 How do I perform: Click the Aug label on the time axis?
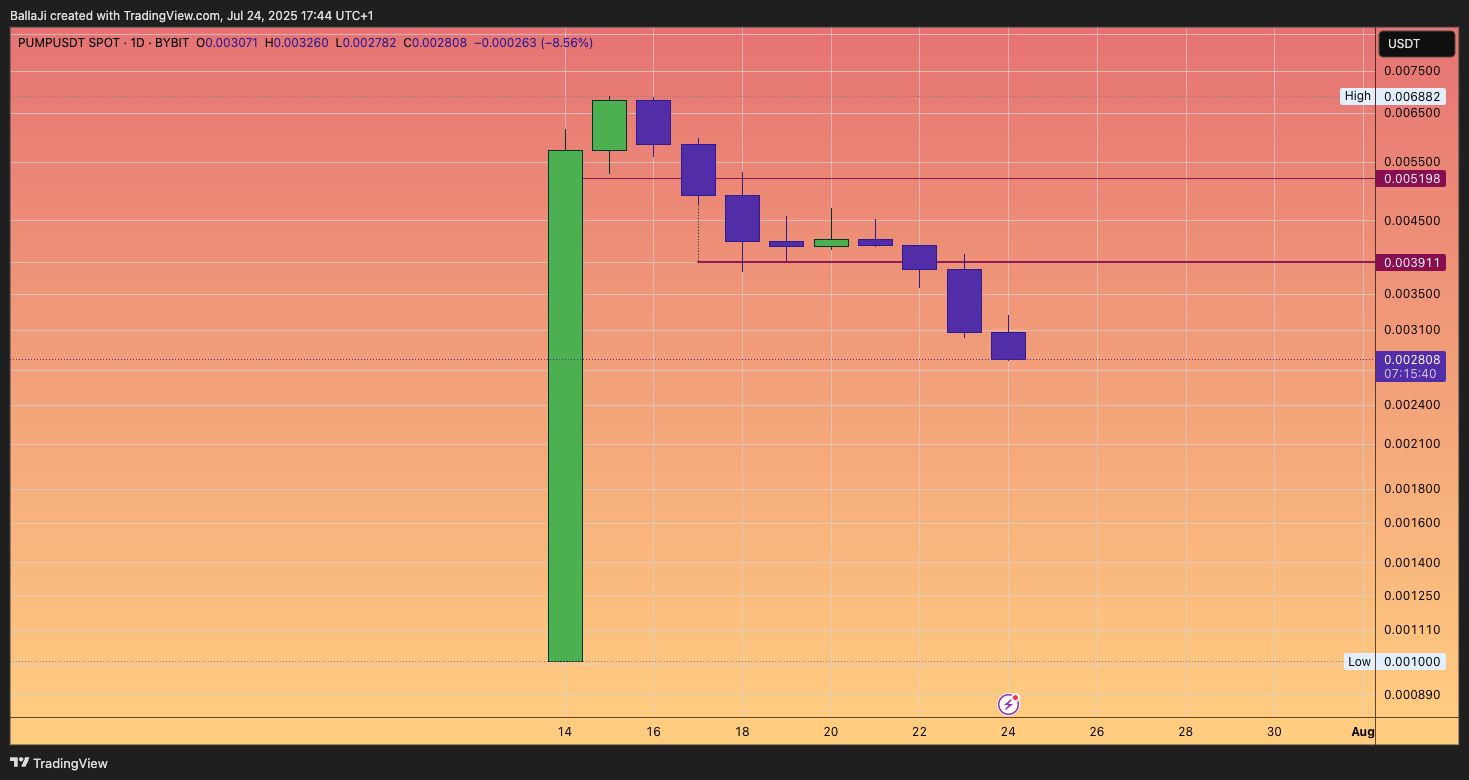tap(1362, 732)
